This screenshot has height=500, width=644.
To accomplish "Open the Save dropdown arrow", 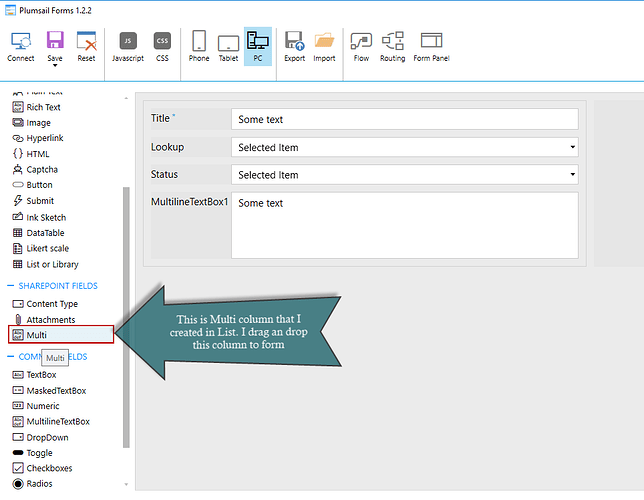I will coord(55,65).
